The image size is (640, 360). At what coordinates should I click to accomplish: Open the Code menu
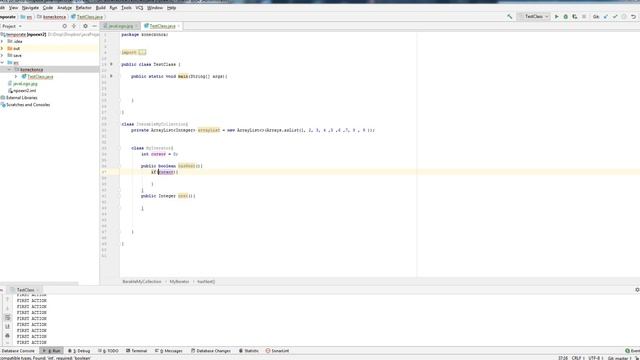pyautogui.click(x=48, y=8)
